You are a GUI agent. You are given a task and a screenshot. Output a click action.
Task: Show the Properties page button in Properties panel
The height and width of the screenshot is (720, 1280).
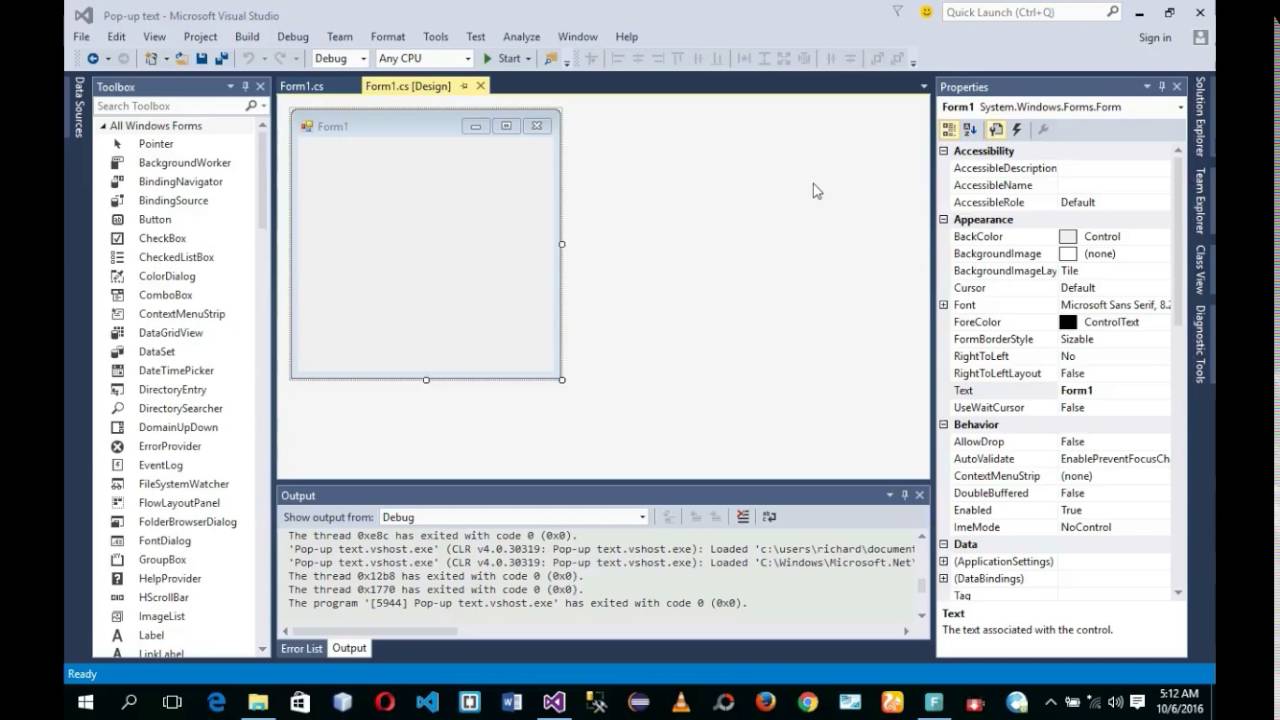[996, 130]
